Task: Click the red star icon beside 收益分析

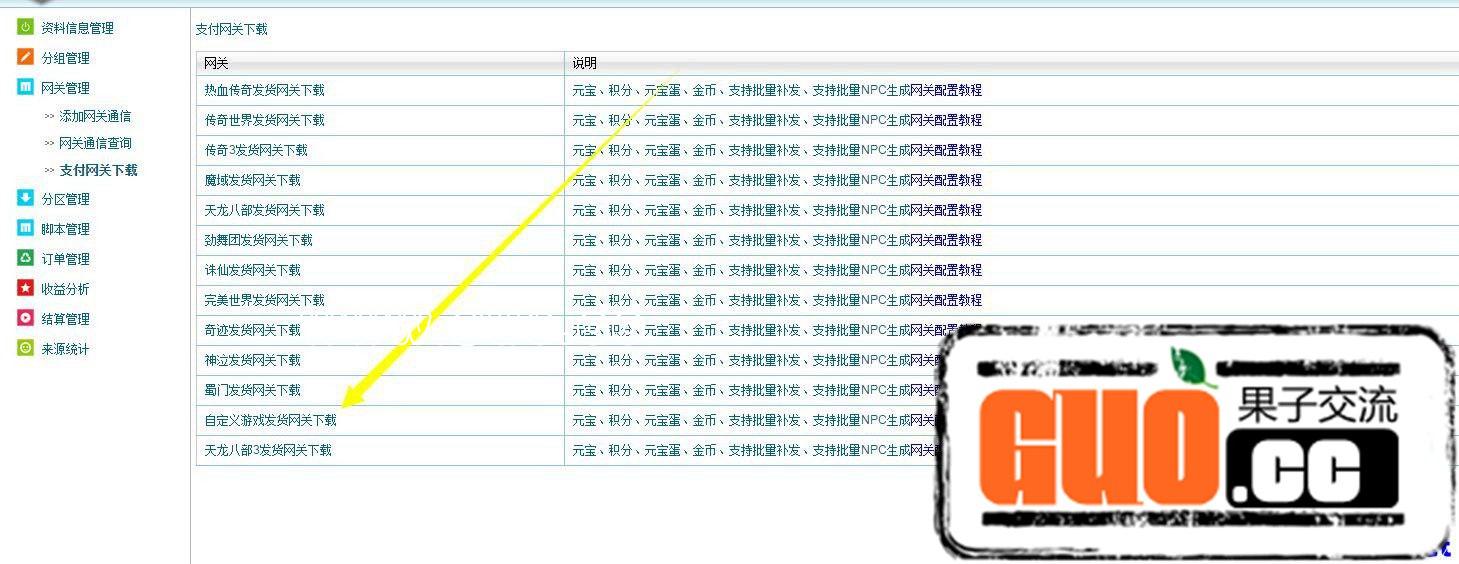Action: 25,288
